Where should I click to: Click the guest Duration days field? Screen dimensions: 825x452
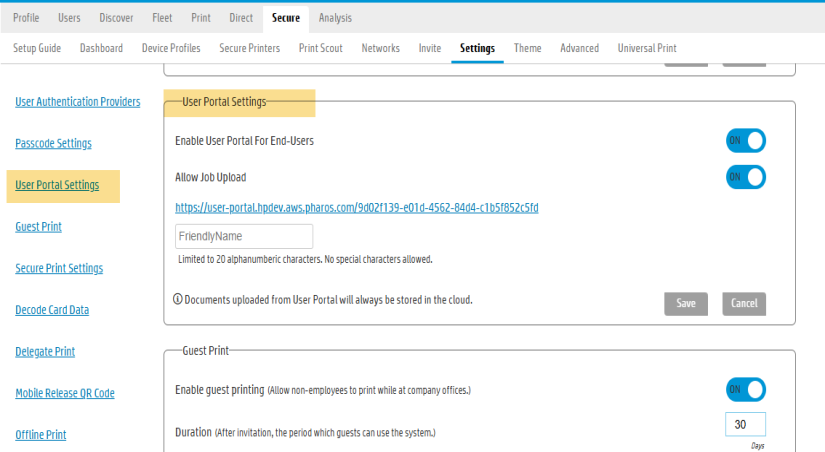[745, 424]
